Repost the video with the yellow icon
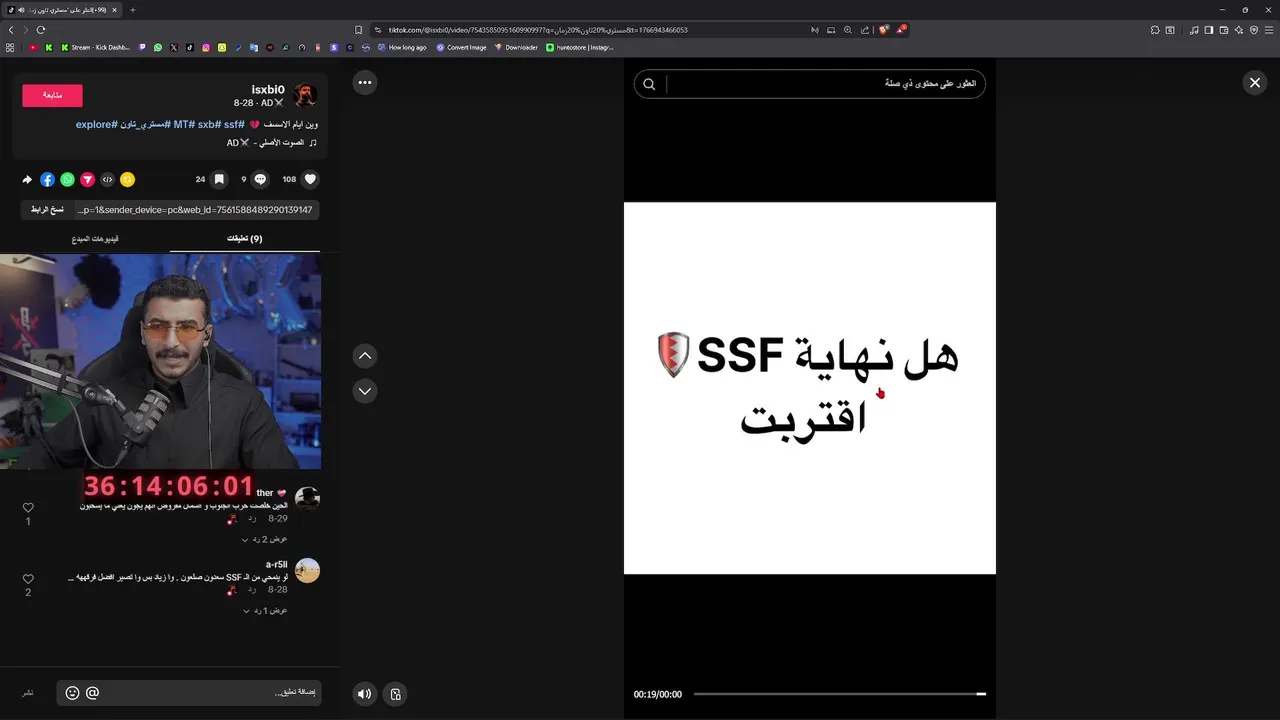 pos(127,180)
